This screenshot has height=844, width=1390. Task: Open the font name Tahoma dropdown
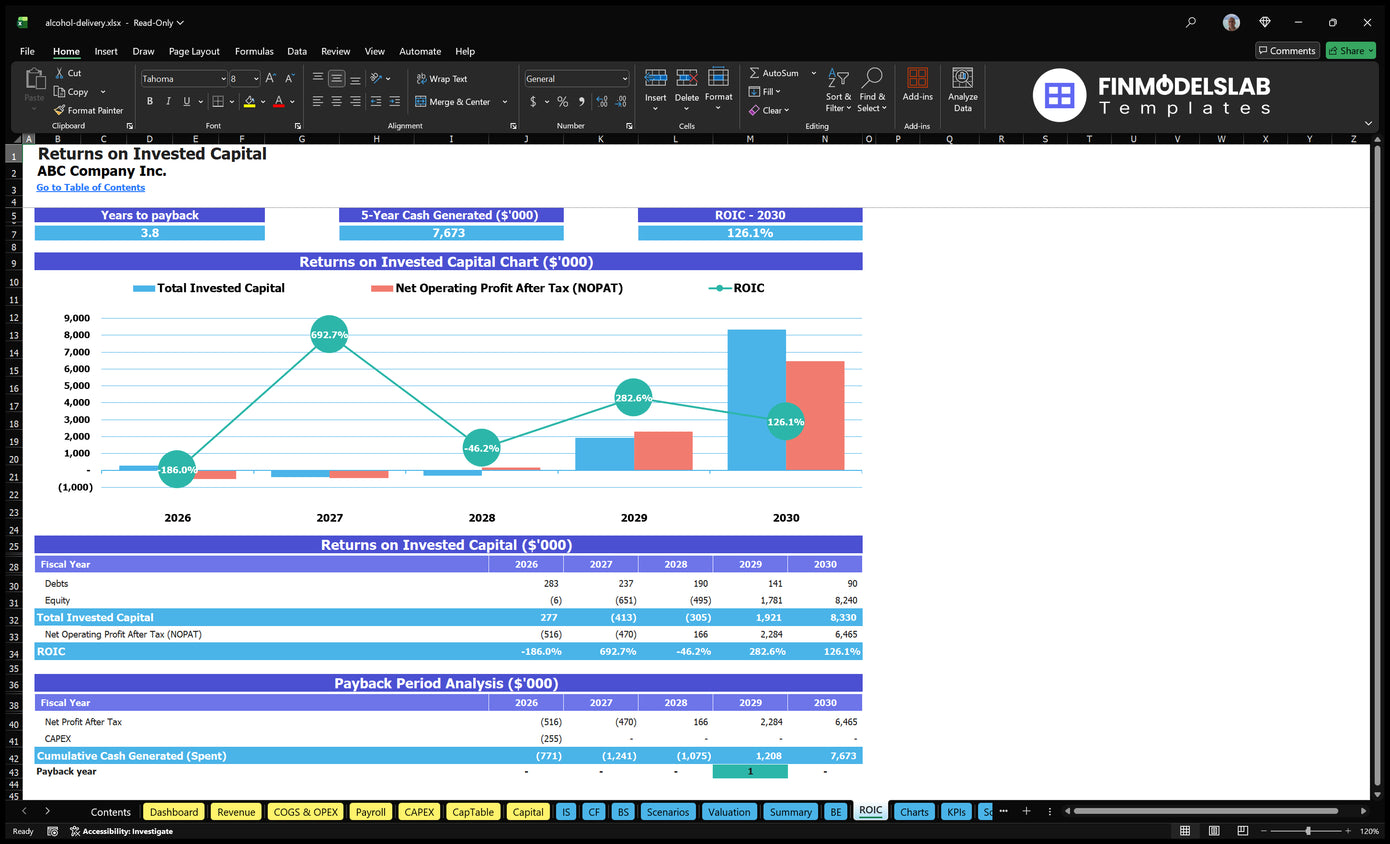tap(184, 79)
